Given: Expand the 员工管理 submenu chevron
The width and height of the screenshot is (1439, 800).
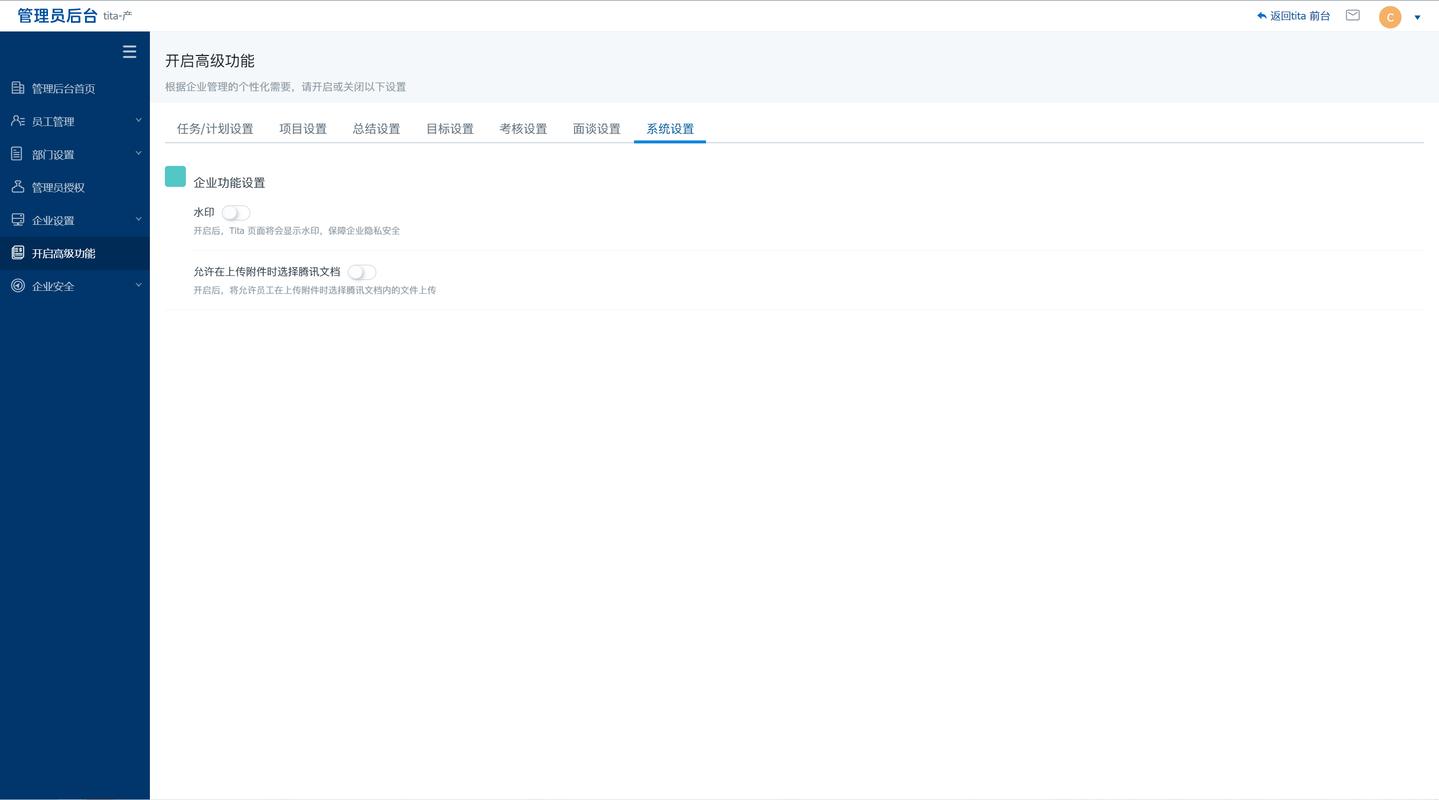Looking at the screenshot, I should (x=139, y=120).
